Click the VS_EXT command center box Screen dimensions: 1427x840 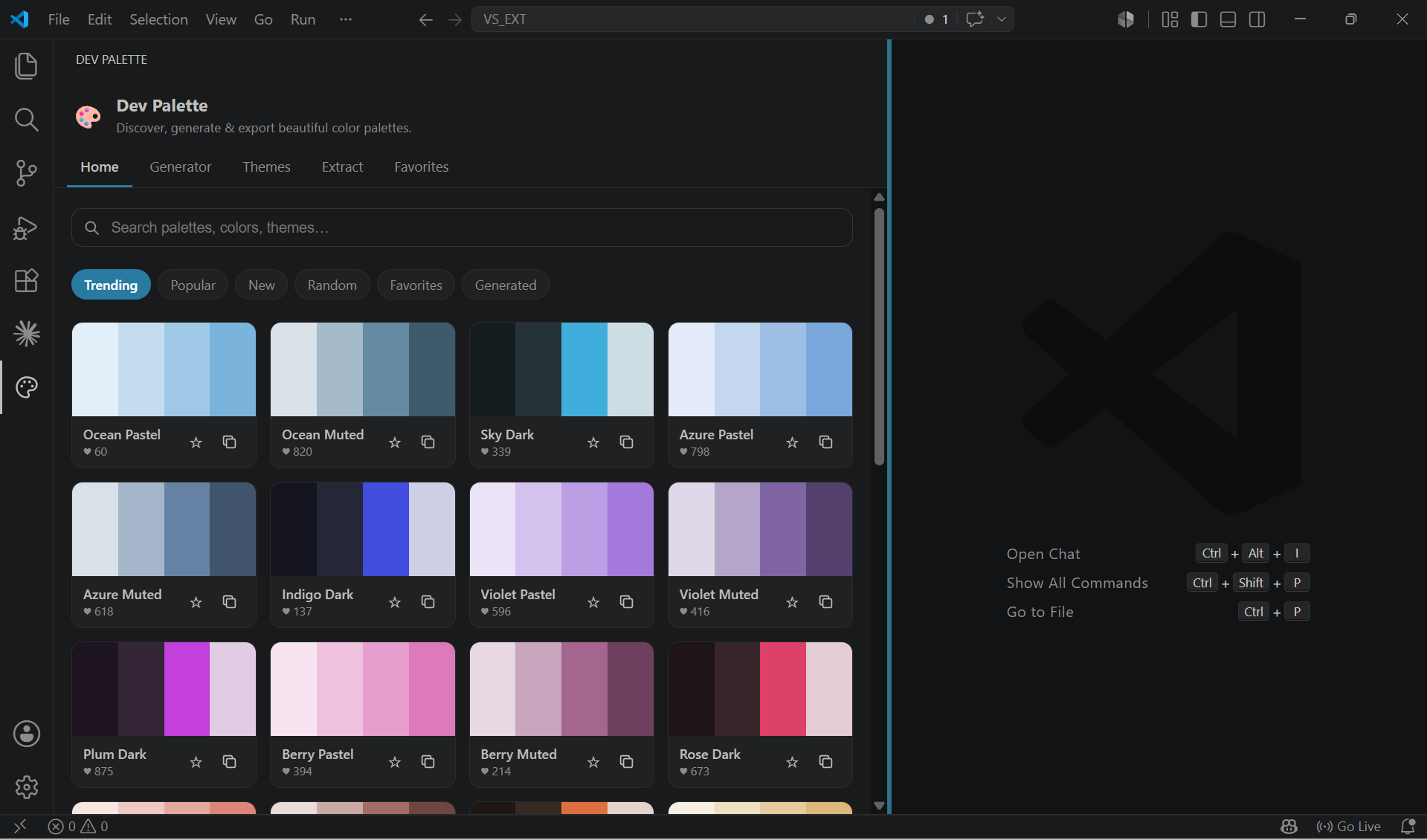[692, 19]
